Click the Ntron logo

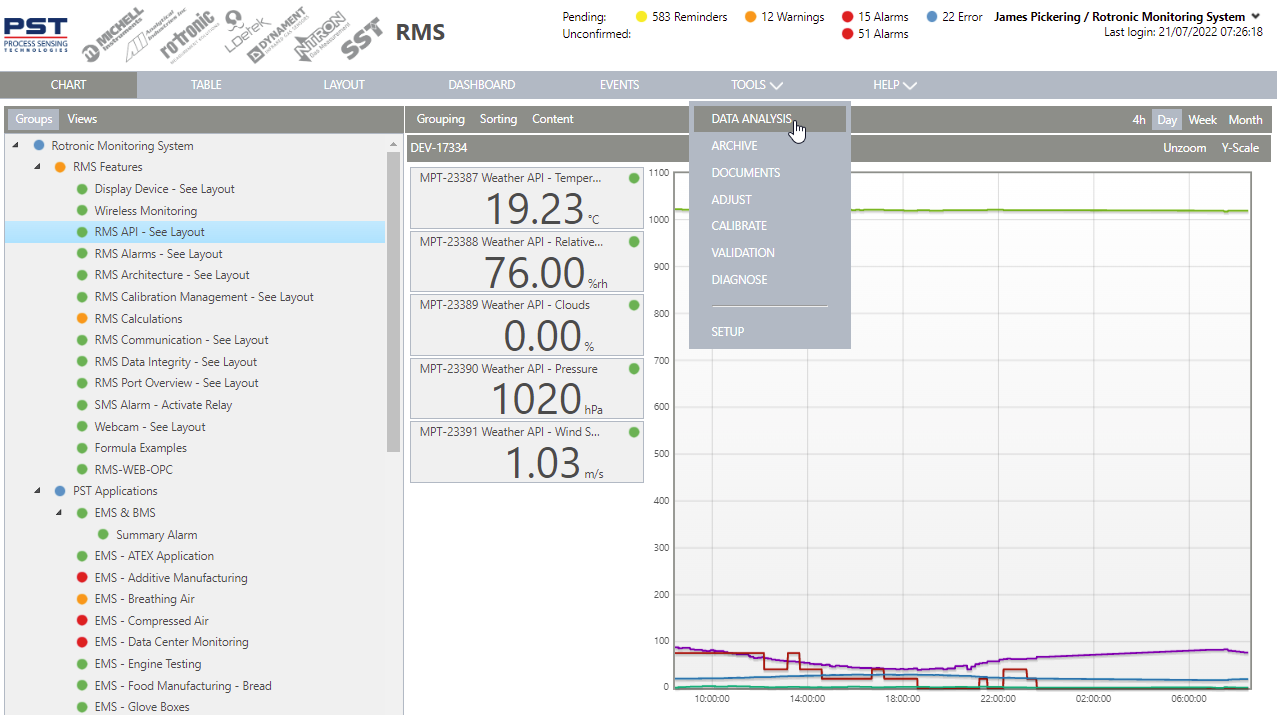click(320, 38)
